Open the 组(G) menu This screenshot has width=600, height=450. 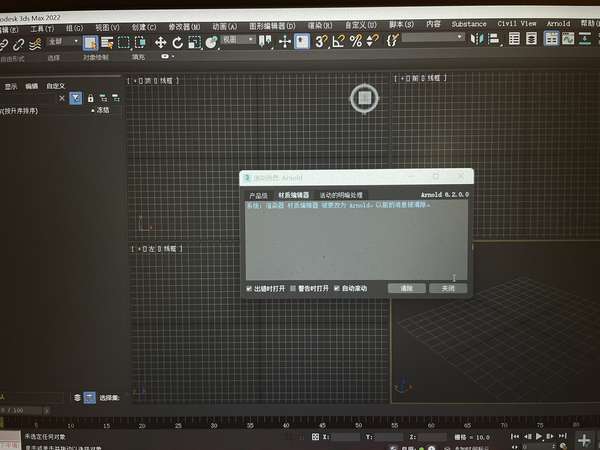pos(74,28)
